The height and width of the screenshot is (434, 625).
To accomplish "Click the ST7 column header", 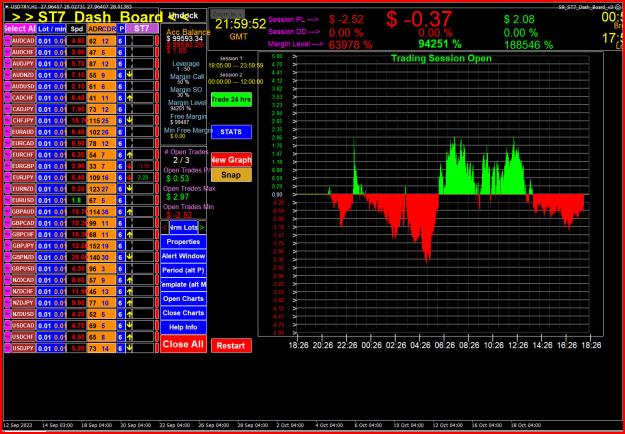I will (142, 29).
